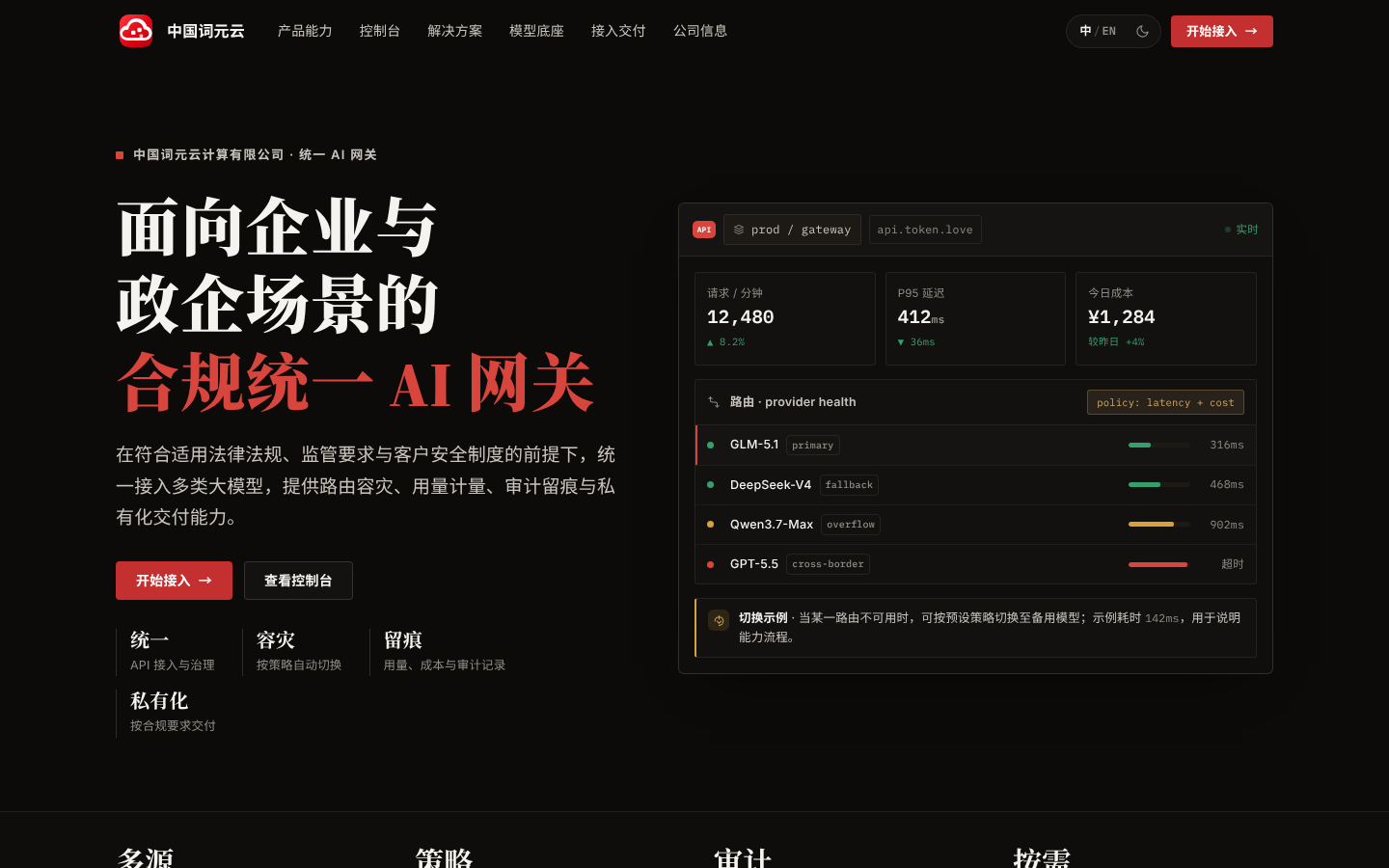Screen dimensions: 1389x868
Task: Click the 902ms latency value
Action: 1227,525
